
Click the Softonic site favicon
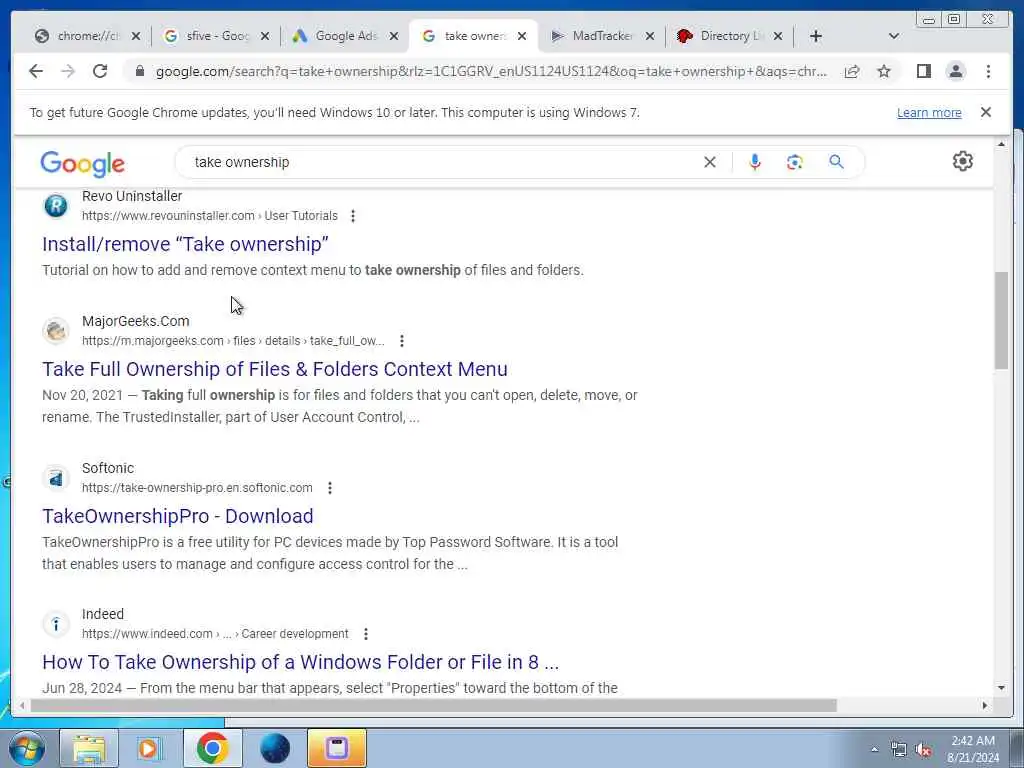tap(56, 478)
